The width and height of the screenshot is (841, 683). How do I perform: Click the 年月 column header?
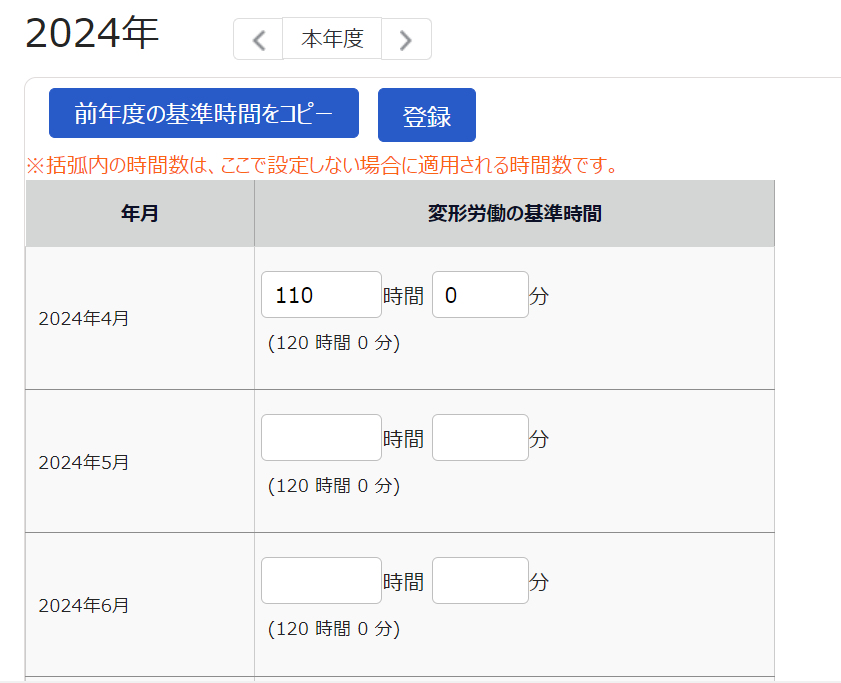(140, 214)
